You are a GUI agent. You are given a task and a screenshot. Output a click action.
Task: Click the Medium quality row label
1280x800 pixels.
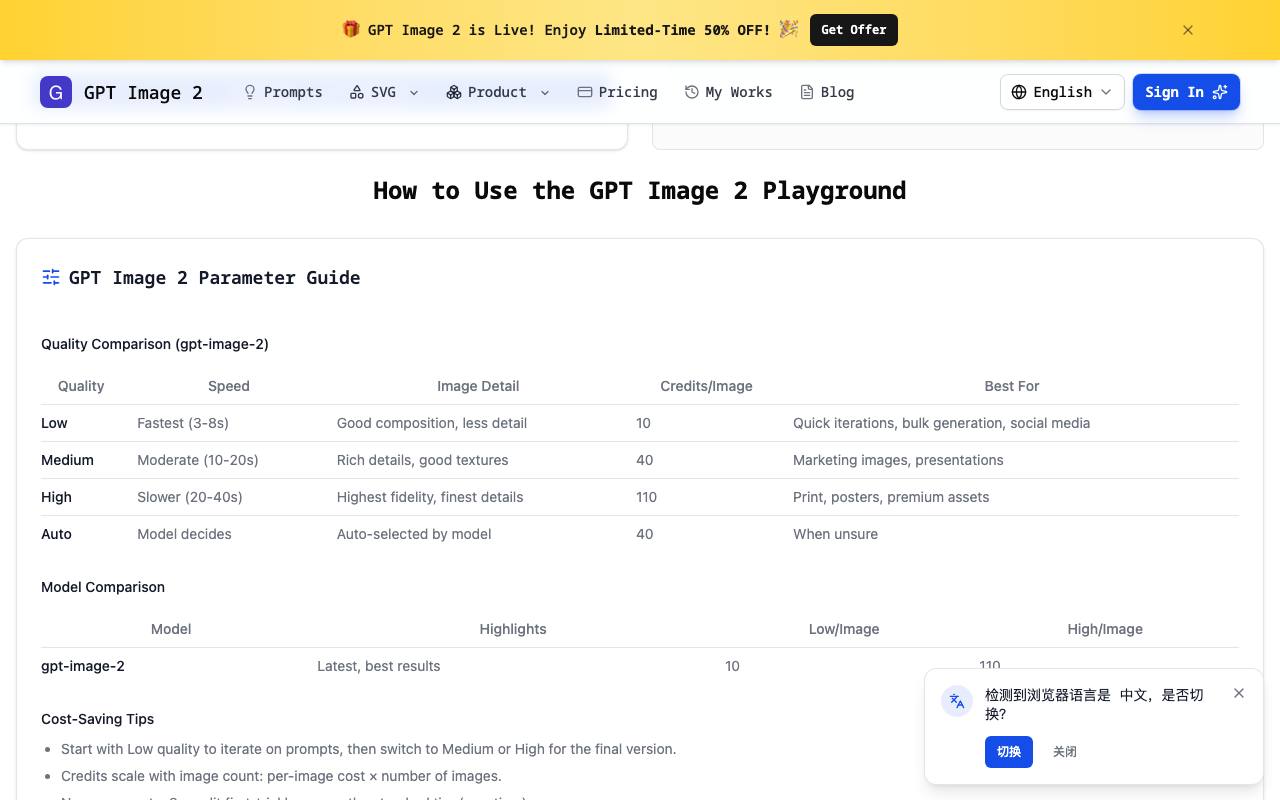click(x=67, y=460)
